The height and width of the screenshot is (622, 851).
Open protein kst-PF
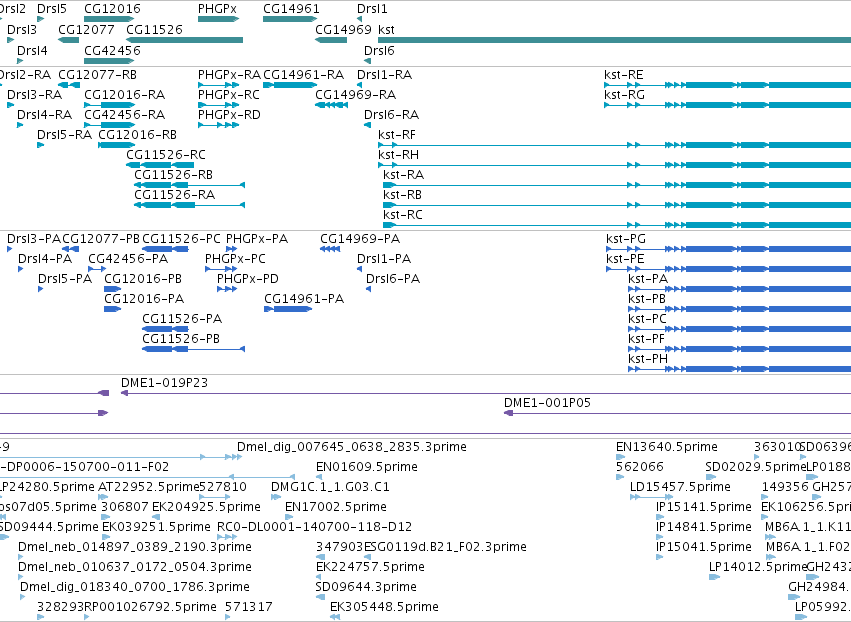[646, 339]
